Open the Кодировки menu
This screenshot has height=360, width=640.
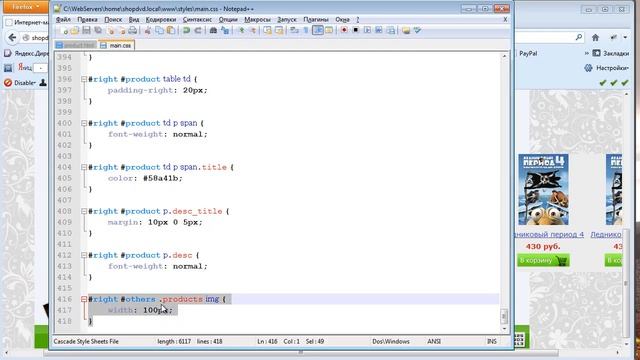click(161, 19)
